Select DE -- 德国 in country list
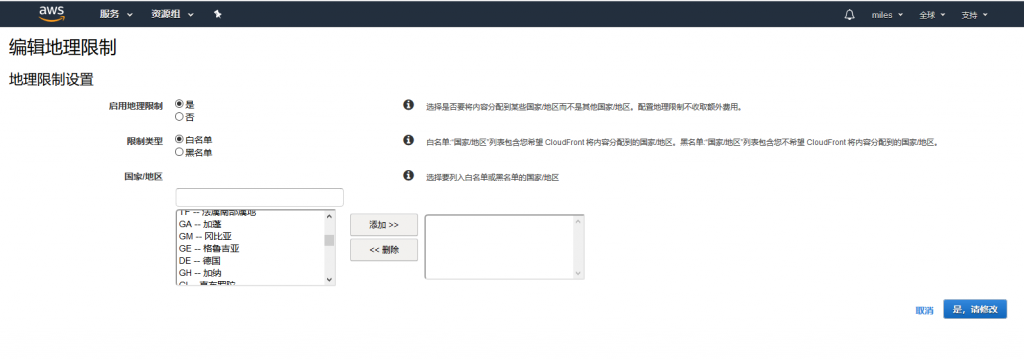The height and width of the screenshot is (360, 1024). tap(249, 260)
